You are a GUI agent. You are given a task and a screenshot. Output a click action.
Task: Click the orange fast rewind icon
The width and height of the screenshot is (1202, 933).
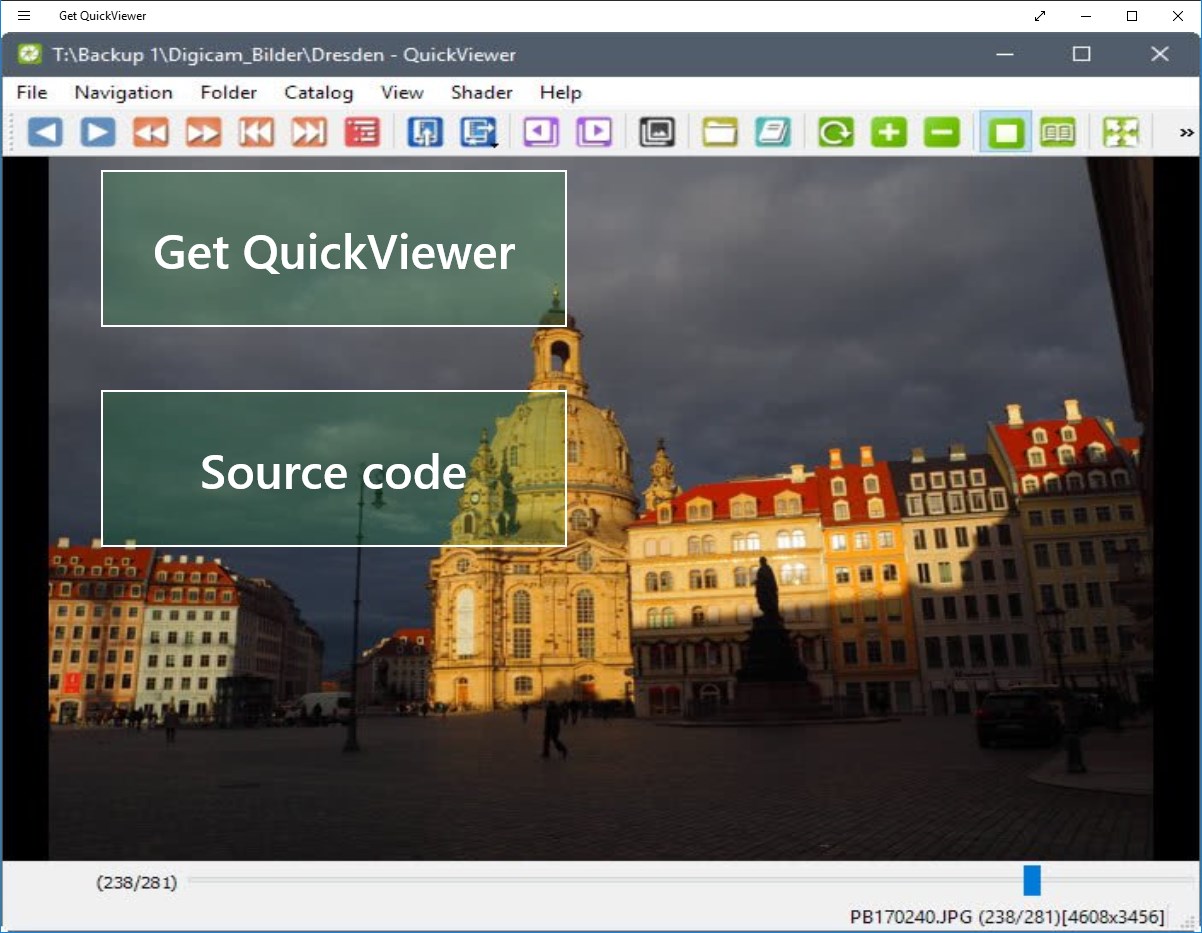point(151,132)
